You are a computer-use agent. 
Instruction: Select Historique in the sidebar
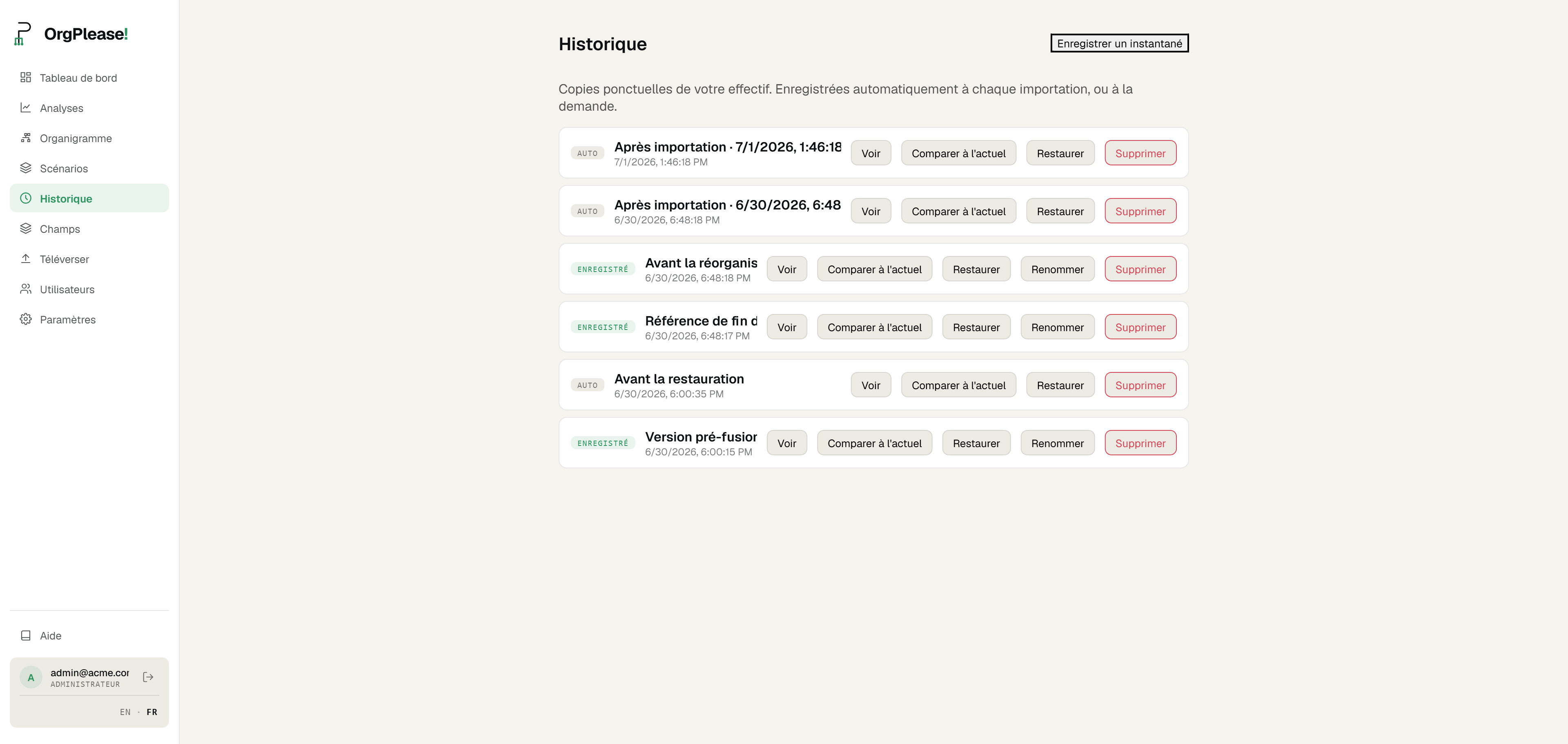pos(89,198)
